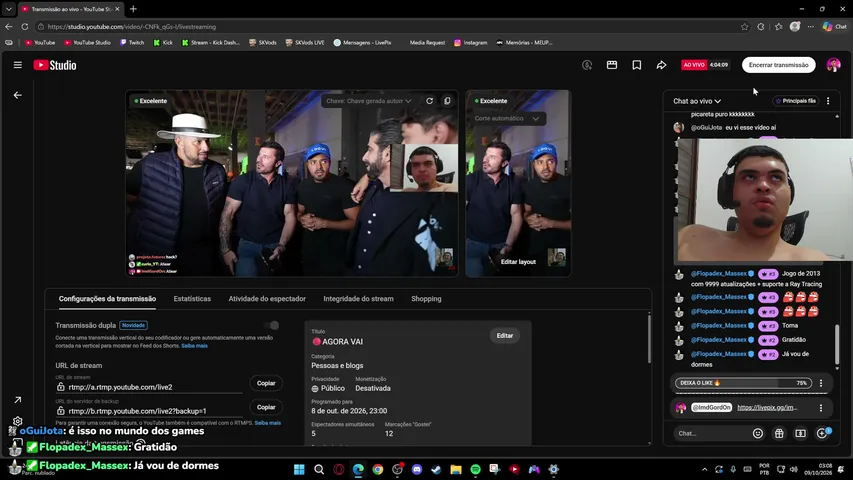Open the account avatar in Studio header
This screenshot has height=480, width=853.
[833, 65]
